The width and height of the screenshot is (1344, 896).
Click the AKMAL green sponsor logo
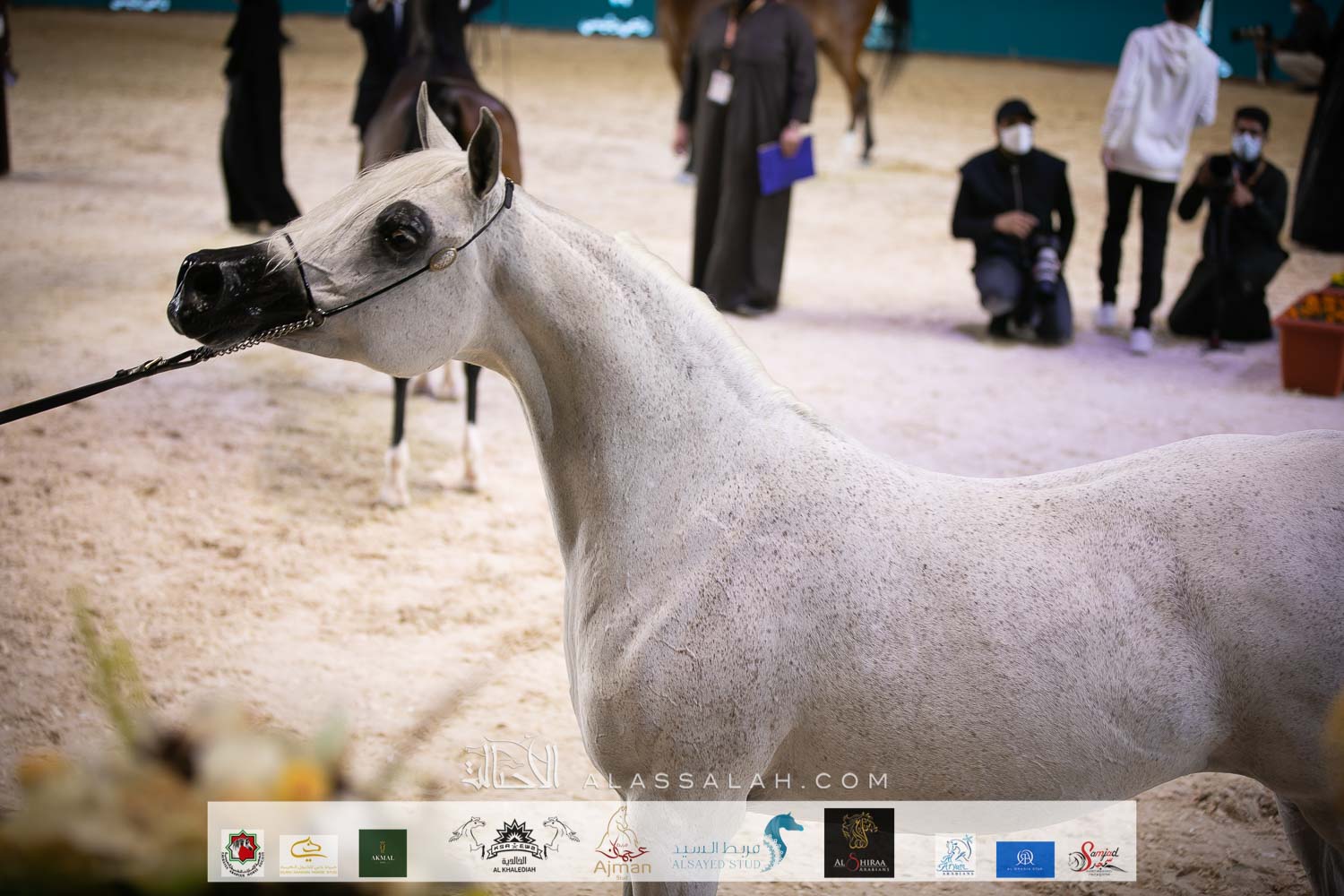point(383,852)
